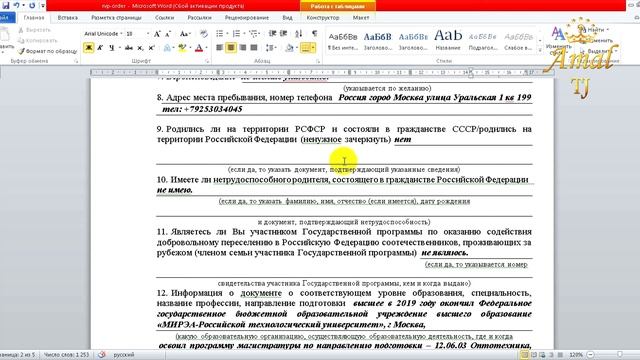Copy the selection (Копировать)
Viewport: 640px width, 360px height.
click(38, 40)
